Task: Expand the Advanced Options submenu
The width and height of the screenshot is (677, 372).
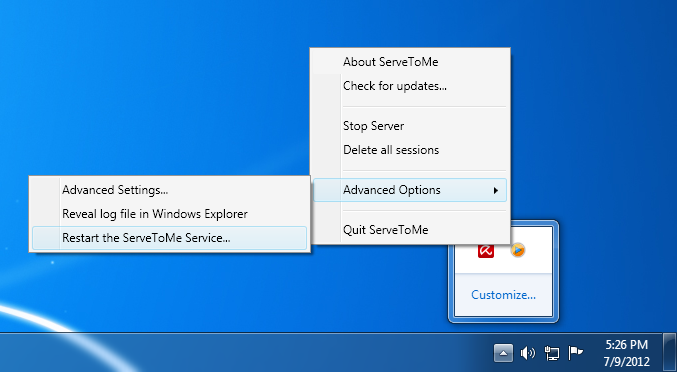Action: (x=410, y=190)
